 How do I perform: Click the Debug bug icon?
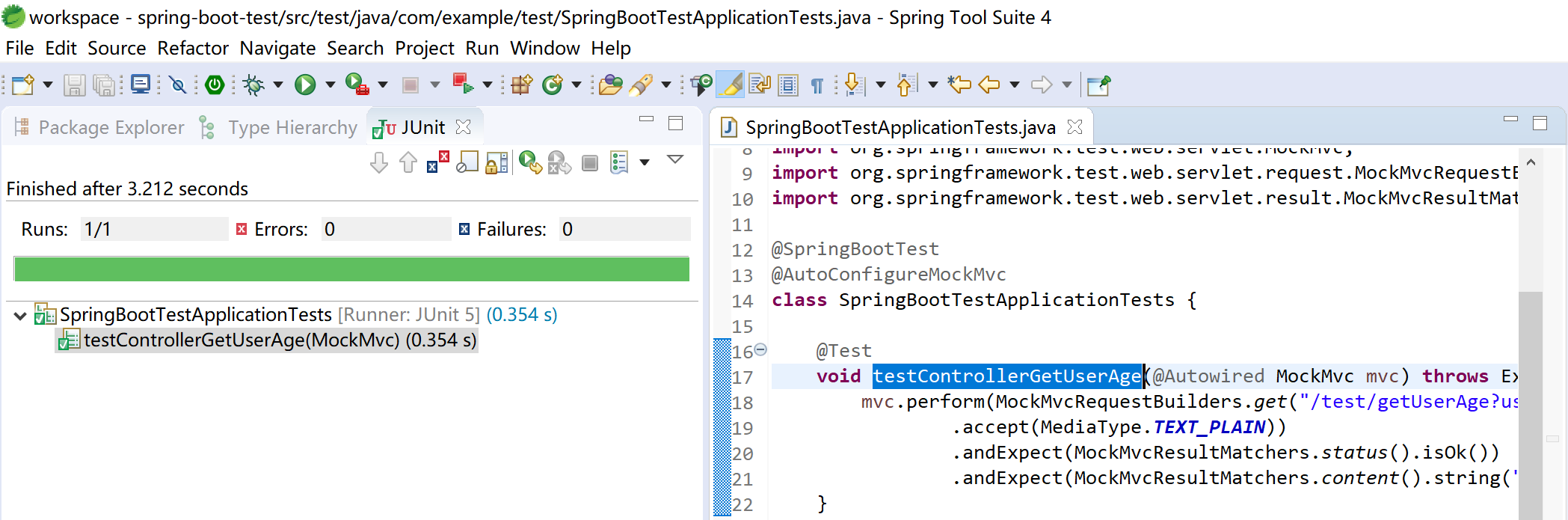click(253, 85)
